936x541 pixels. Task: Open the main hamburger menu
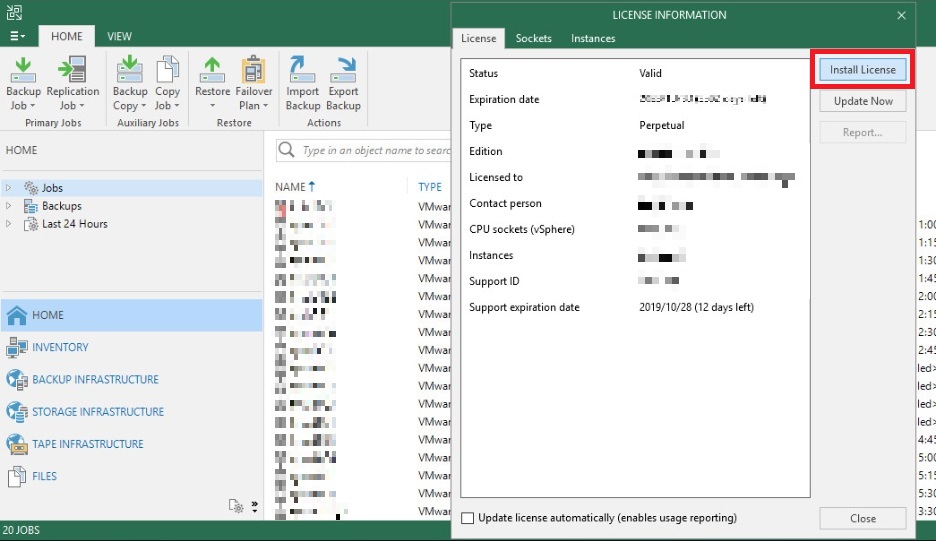click(17, 36)
